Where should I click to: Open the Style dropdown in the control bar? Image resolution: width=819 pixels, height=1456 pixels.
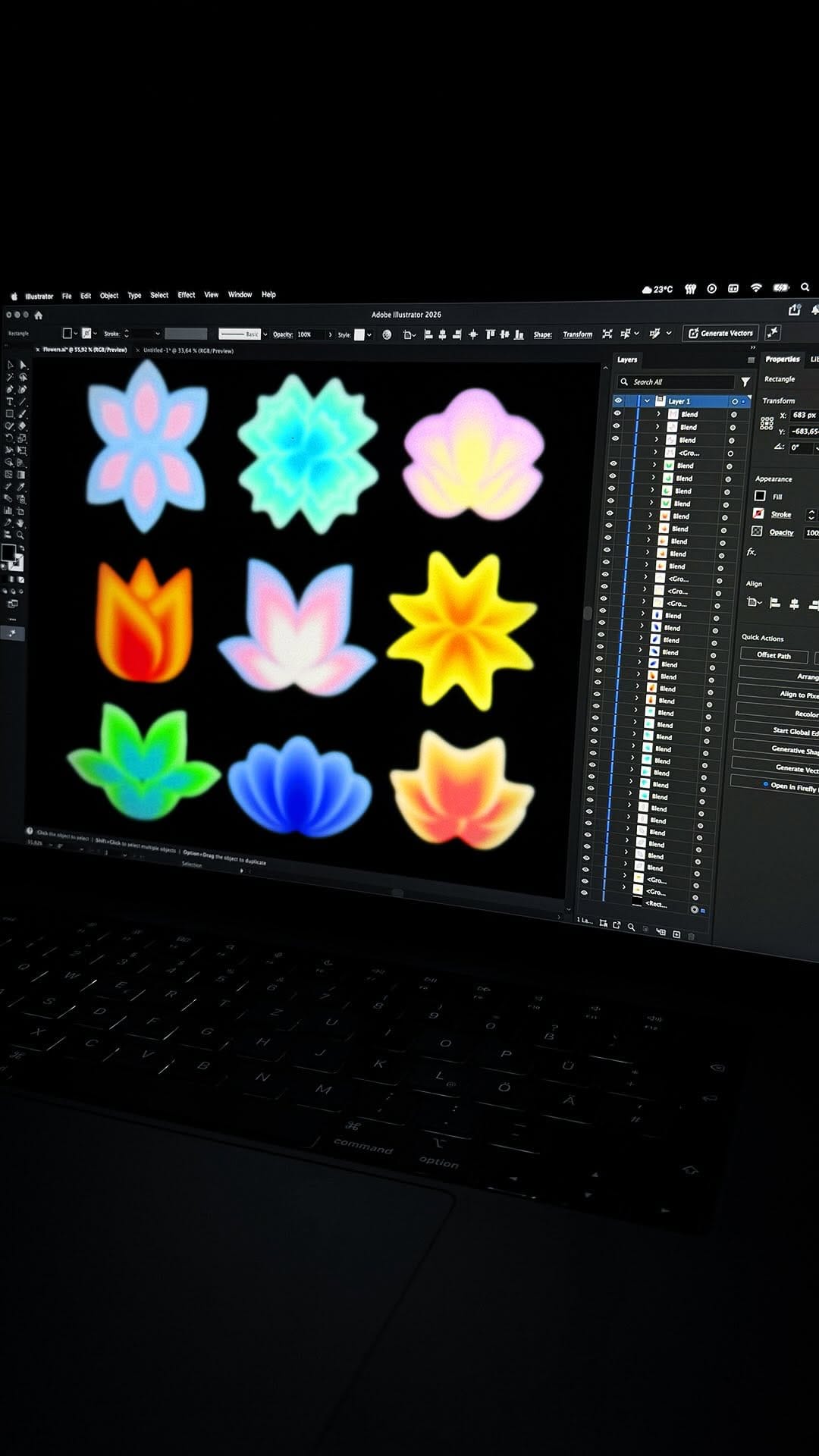click(369, 334)
